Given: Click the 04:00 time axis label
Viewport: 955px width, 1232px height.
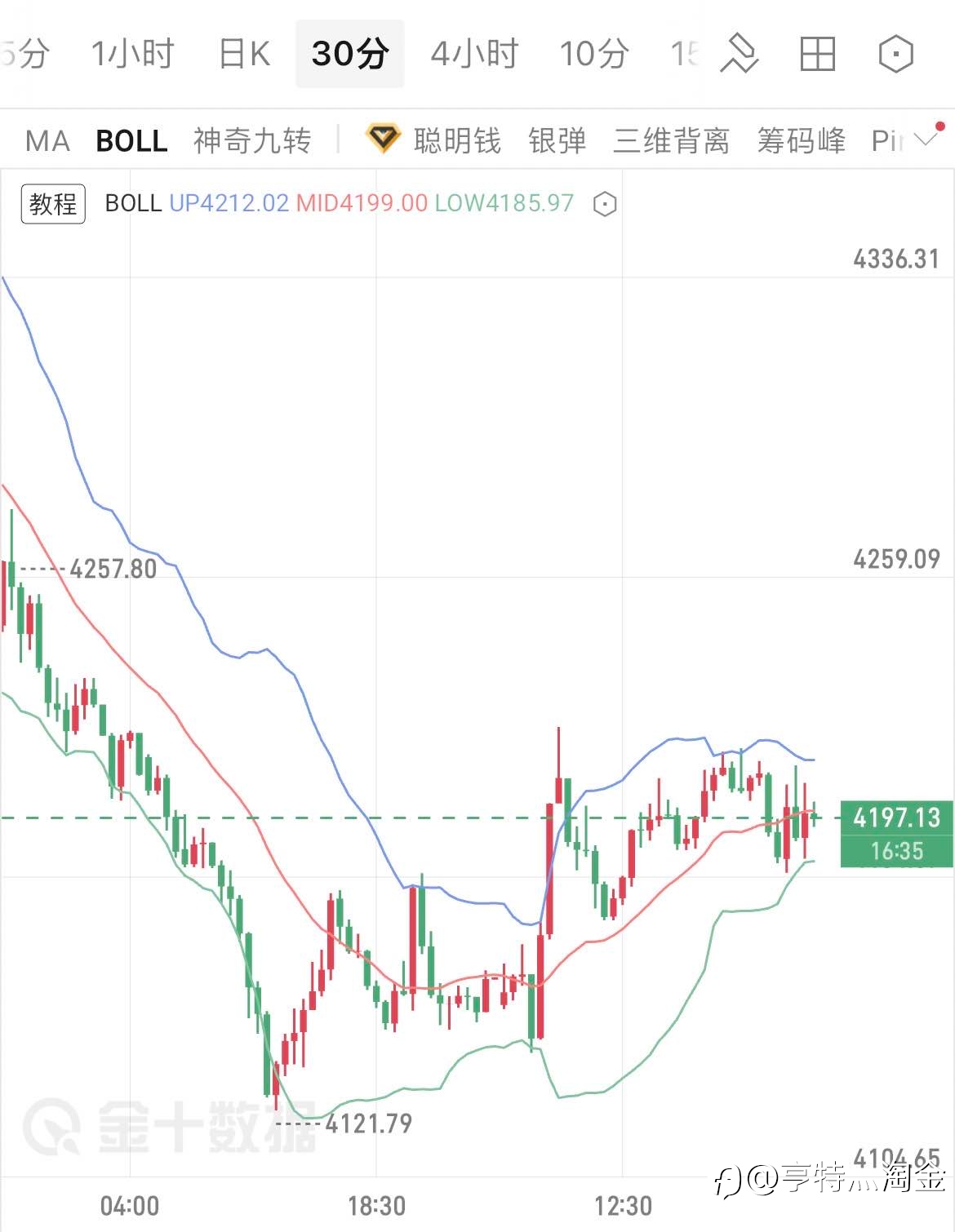Looking at the screenshot, I should tap(130, 1205).
